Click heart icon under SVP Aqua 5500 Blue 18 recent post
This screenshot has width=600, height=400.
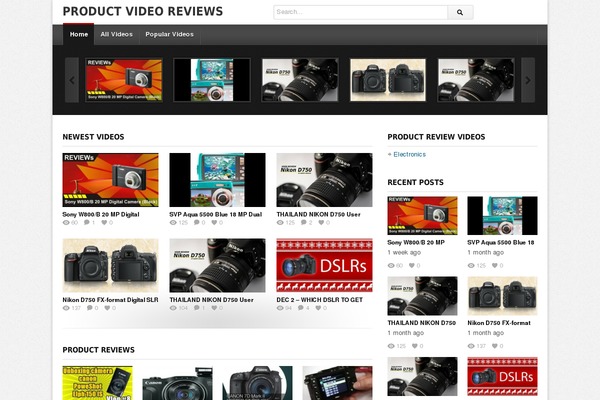pyautogui.click(x=495, y=265)
